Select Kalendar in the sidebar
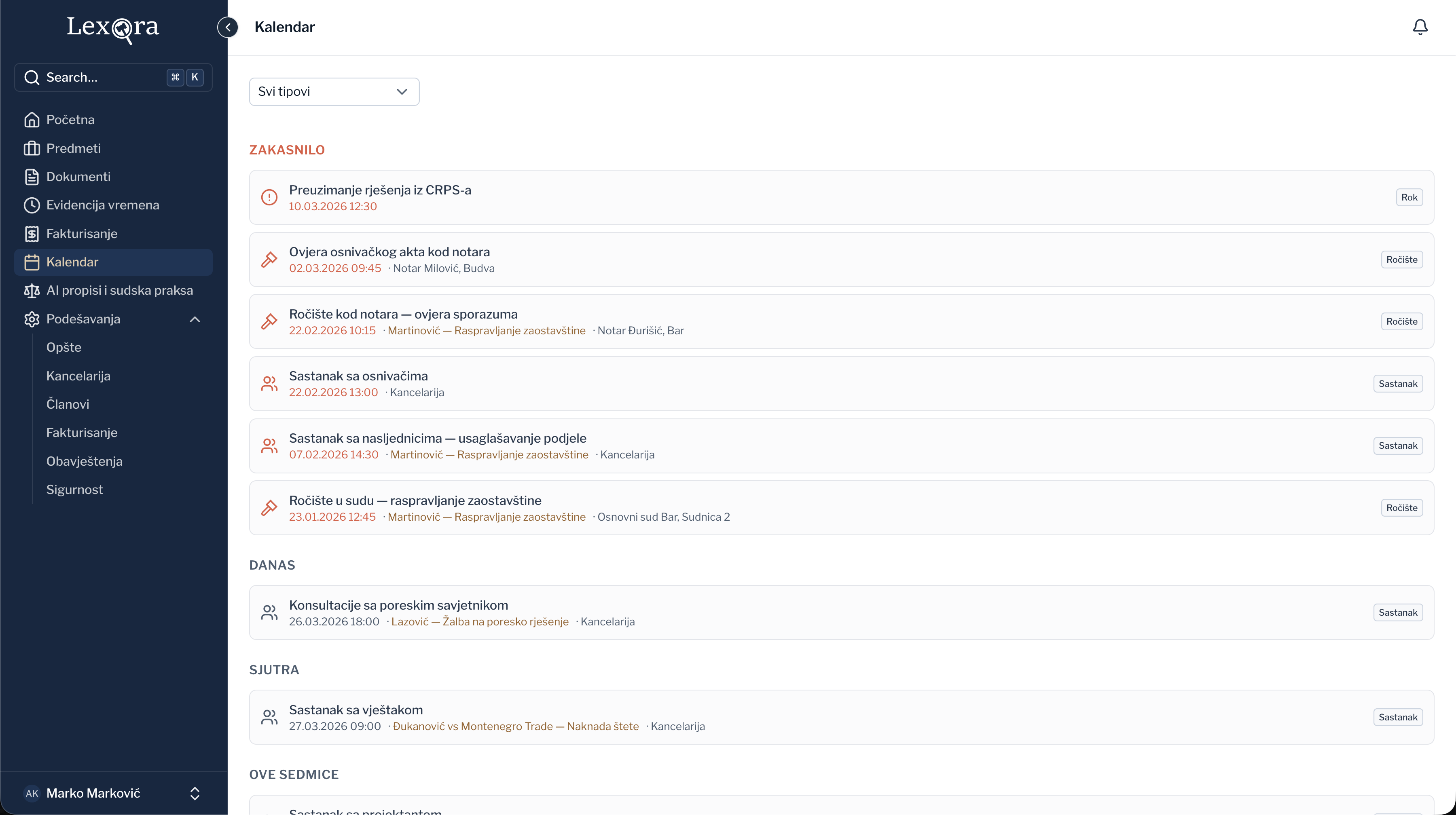 click(113, 262)
